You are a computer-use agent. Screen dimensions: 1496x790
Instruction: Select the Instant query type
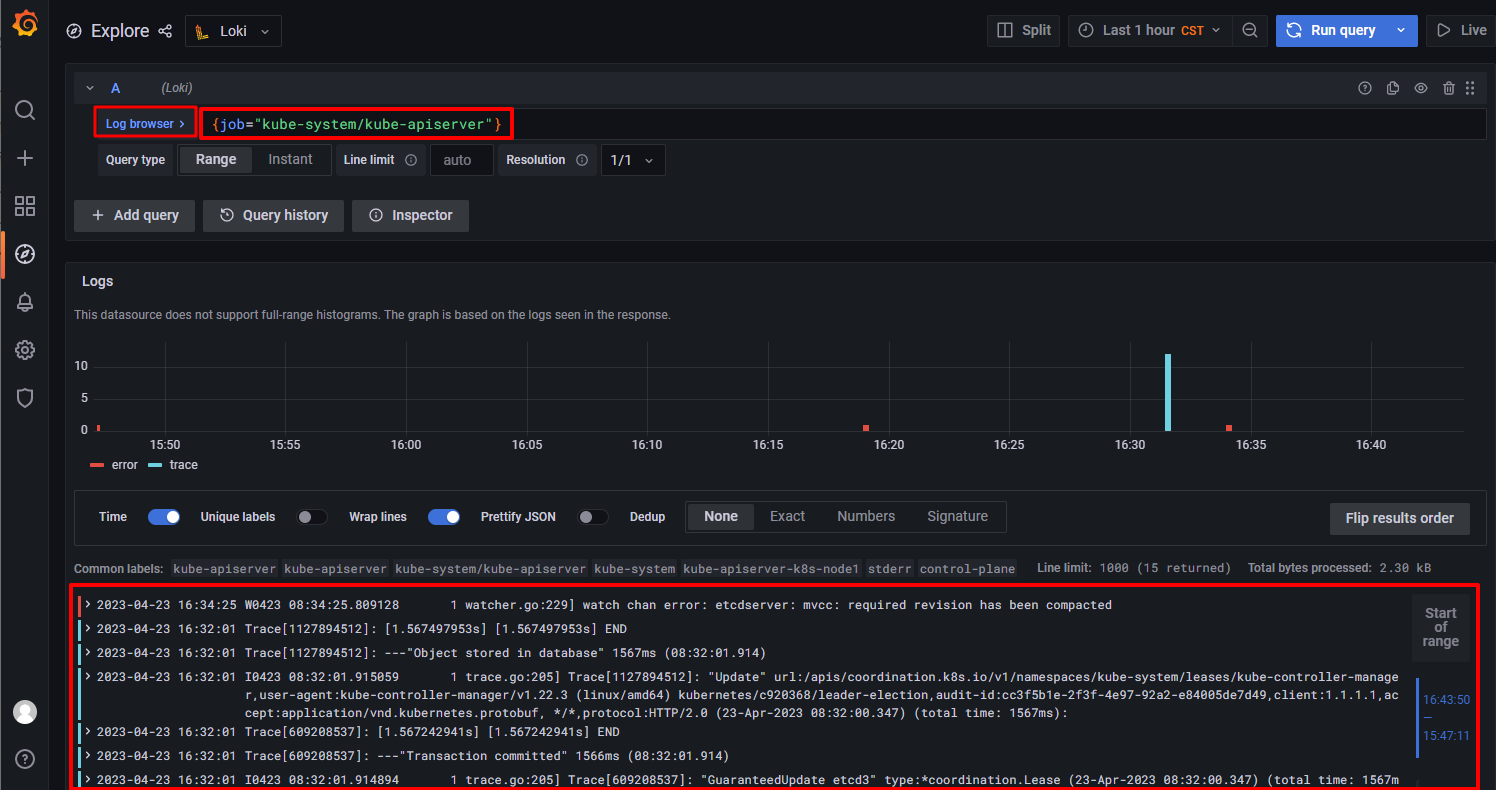click(x=290, y=160)
